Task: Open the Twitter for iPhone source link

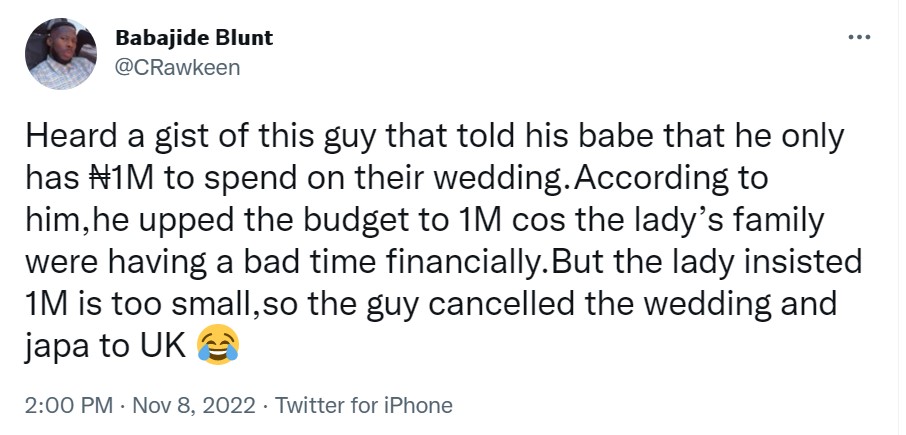Action: 364,405
